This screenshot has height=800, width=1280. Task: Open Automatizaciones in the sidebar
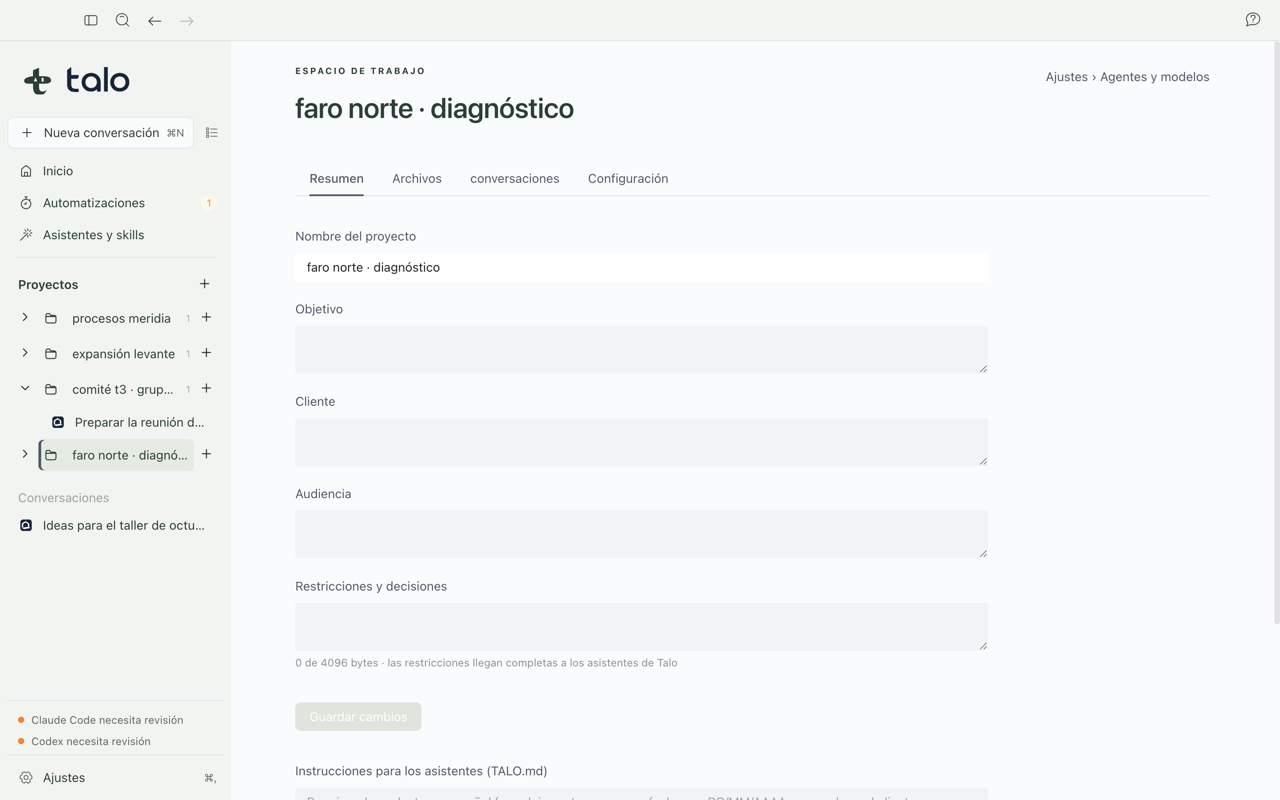[115, 203]
